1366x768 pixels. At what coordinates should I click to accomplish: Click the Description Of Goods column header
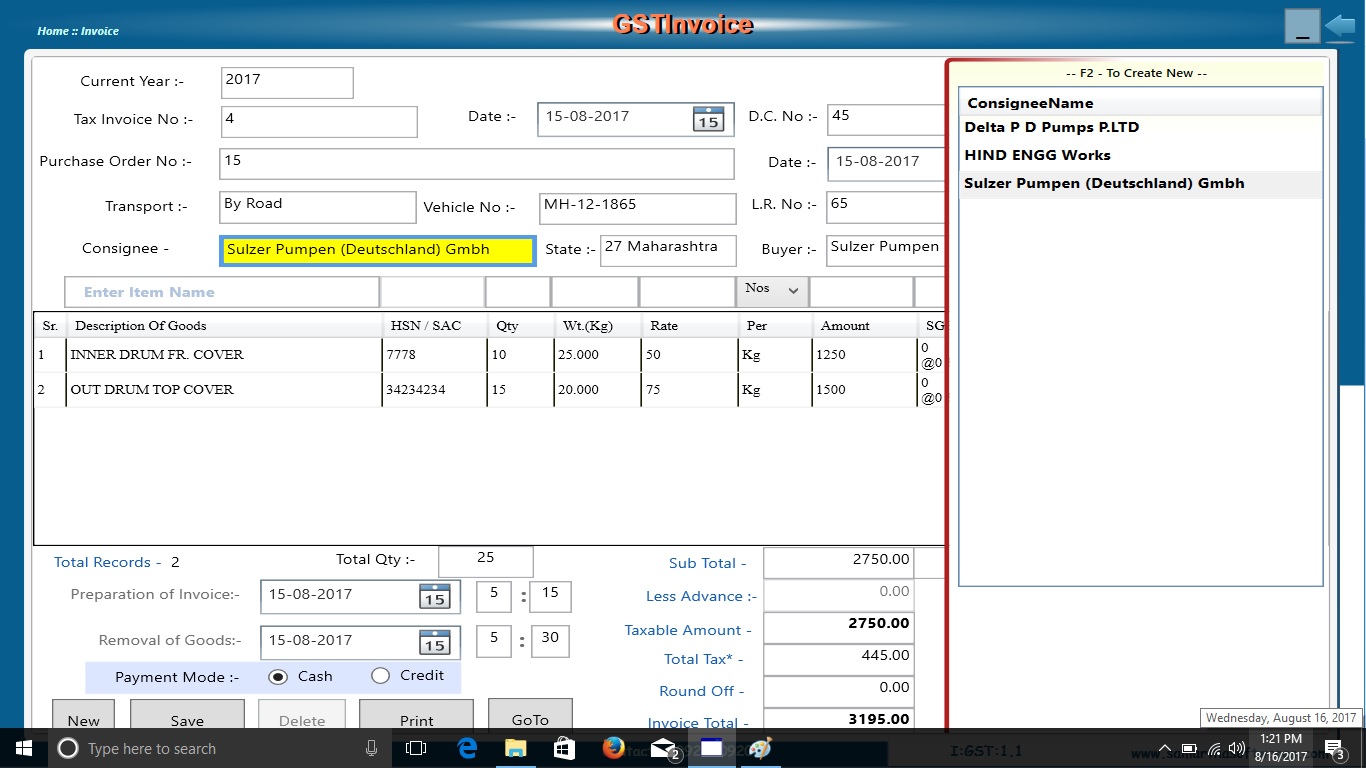pos(223,326)
